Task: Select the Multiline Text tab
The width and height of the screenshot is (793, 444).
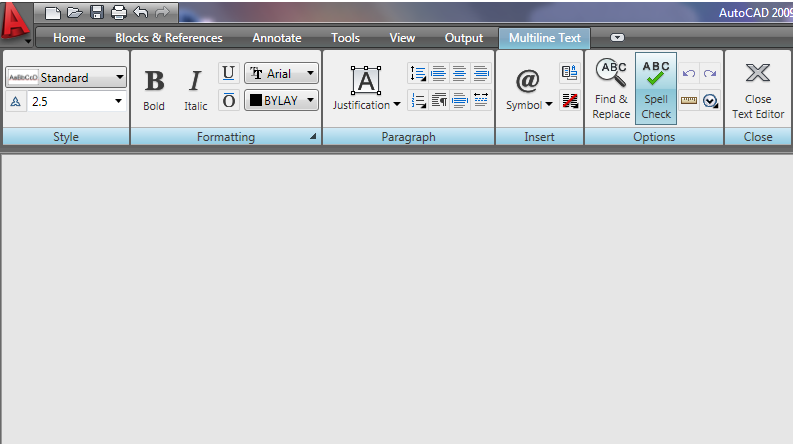Action: point(545,38)
